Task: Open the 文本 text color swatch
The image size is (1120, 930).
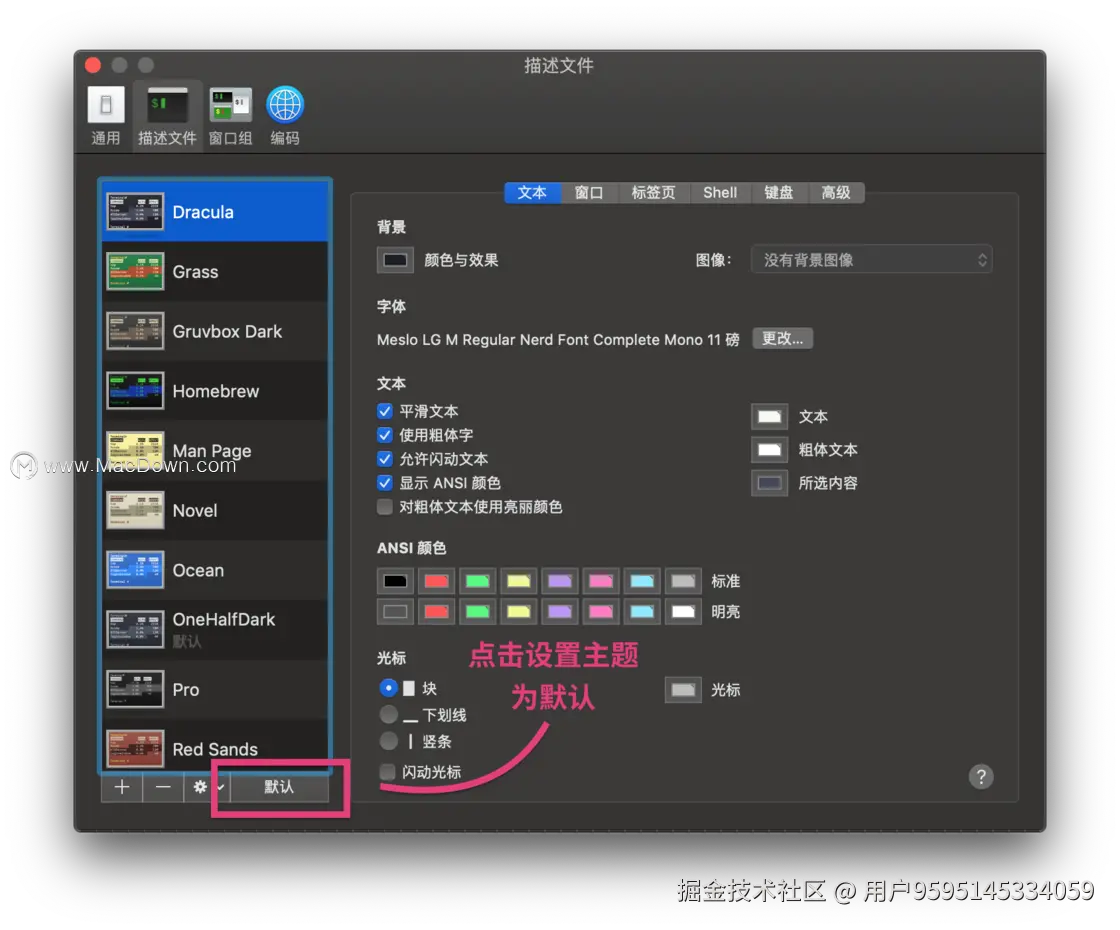Action: pyautogui.click(x=769, y=416)
